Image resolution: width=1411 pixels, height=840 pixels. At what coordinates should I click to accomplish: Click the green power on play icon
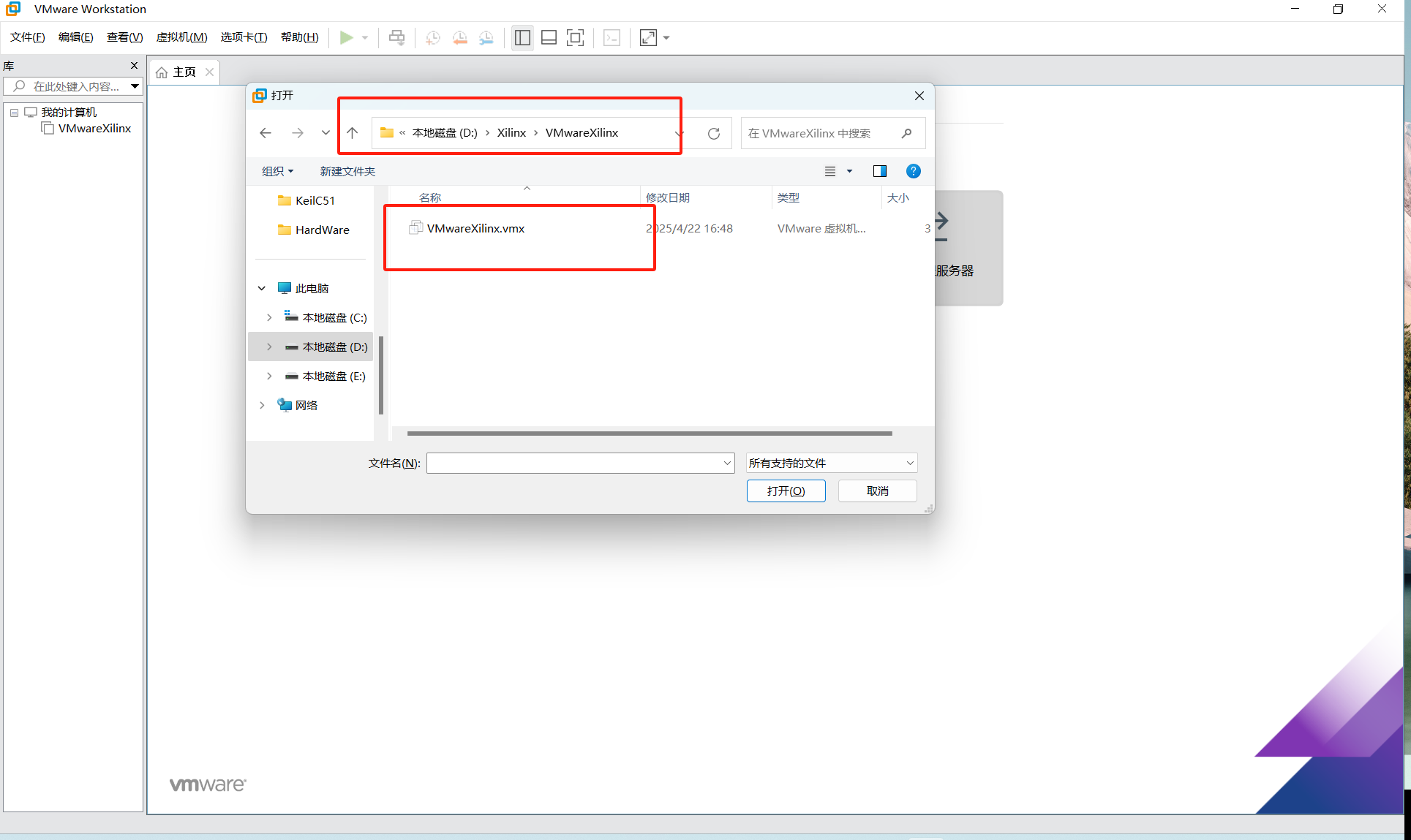(x=346, y=37)
